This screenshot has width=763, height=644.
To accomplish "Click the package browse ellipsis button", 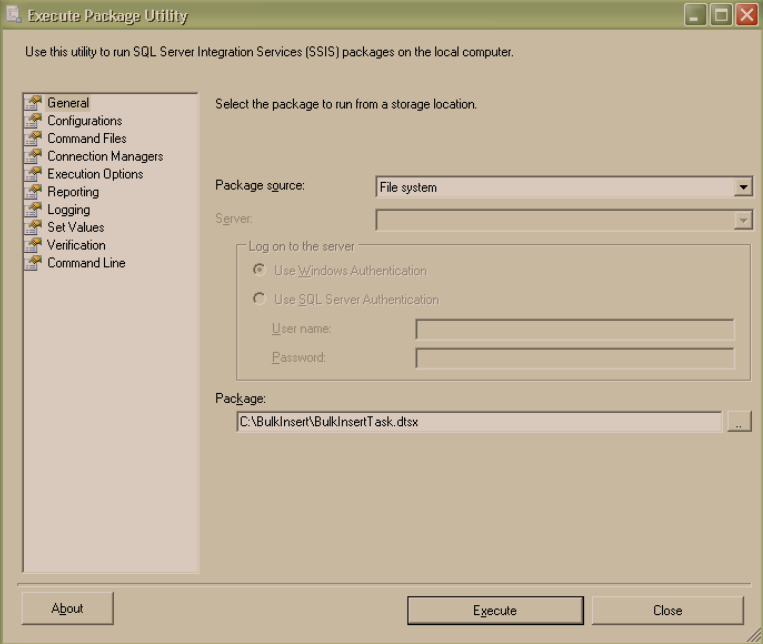I will [739, 422].
